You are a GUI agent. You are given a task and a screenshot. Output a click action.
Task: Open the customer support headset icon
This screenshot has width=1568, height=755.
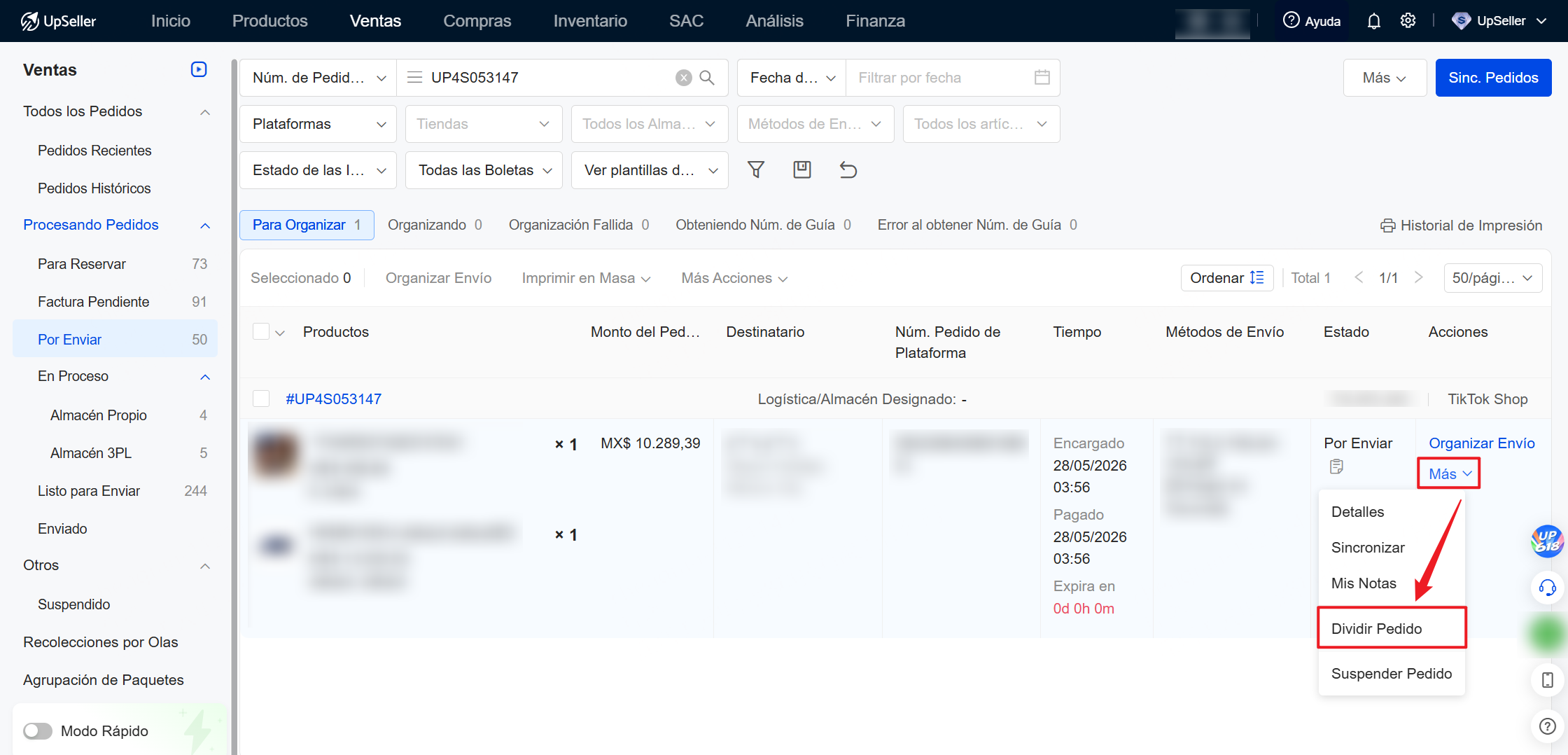click(1547, 588)
